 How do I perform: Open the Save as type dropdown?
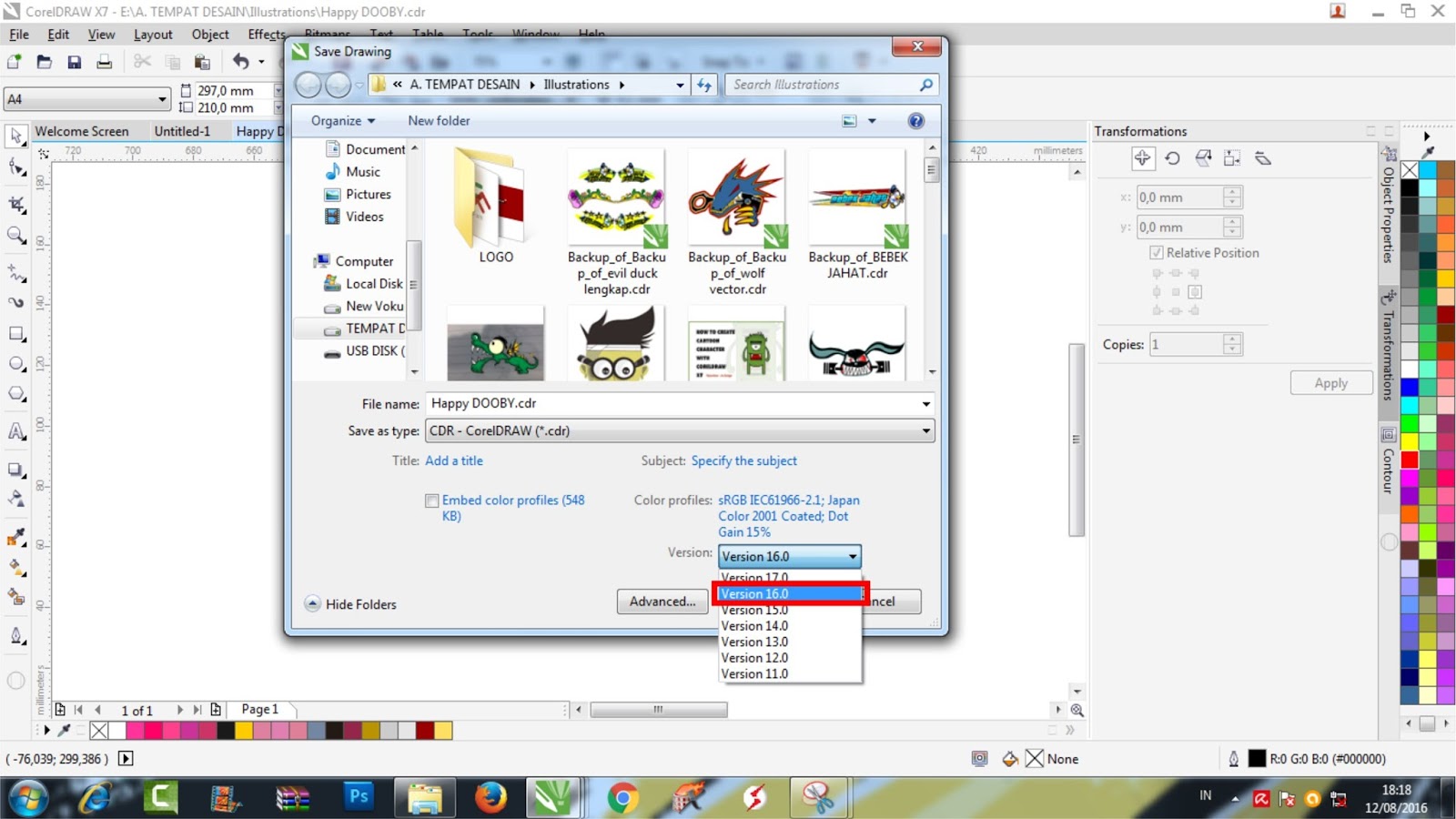(926, 430)
